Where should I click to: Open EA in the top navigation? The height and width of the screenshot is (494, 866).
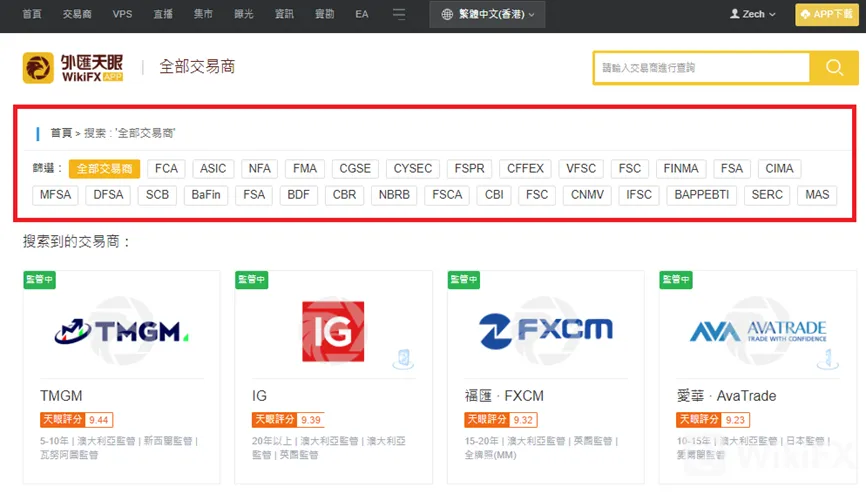tap(362, 14)
